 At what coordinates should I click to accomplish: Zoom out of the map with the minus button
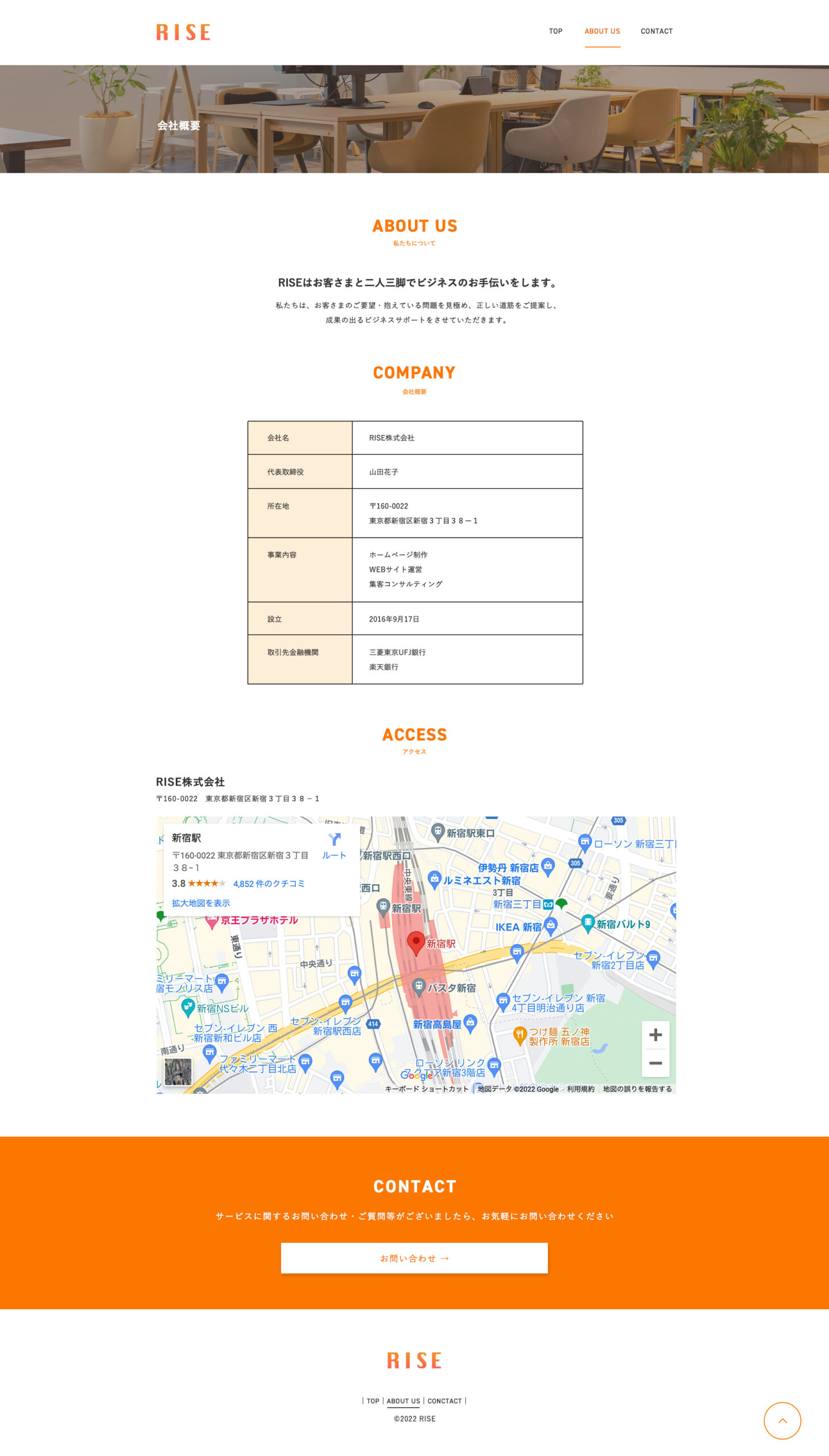click(x=655, y=1063)
